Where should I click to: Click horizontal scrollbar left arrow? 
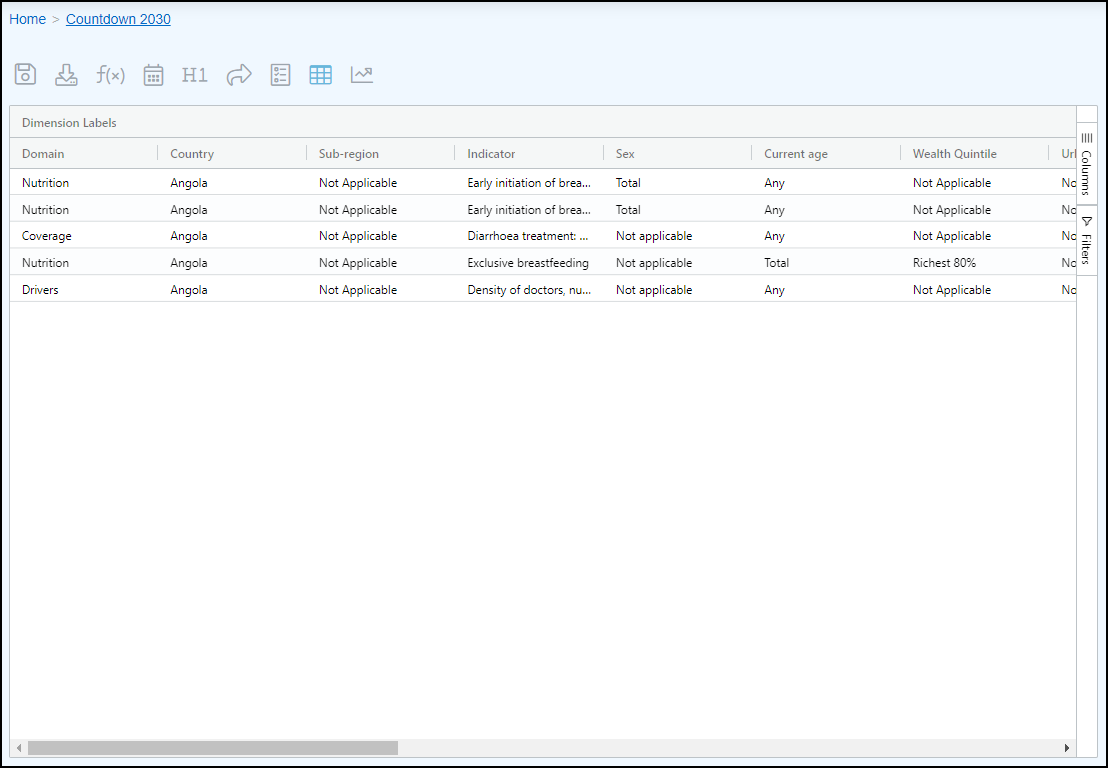pos(18,748)
